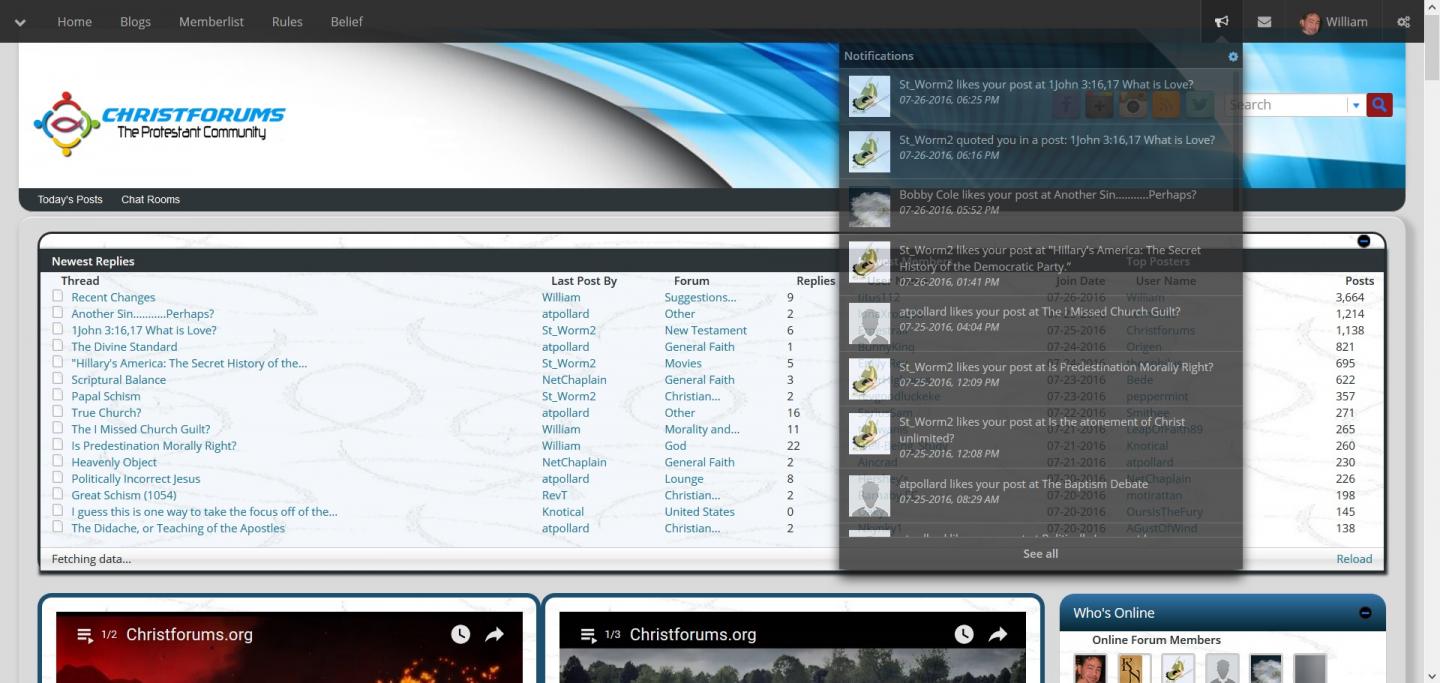Viewport: 1440px width, 683px height.
Task: Check The Divine Standard thread checkbox
Action: click(x=58, y=345)
